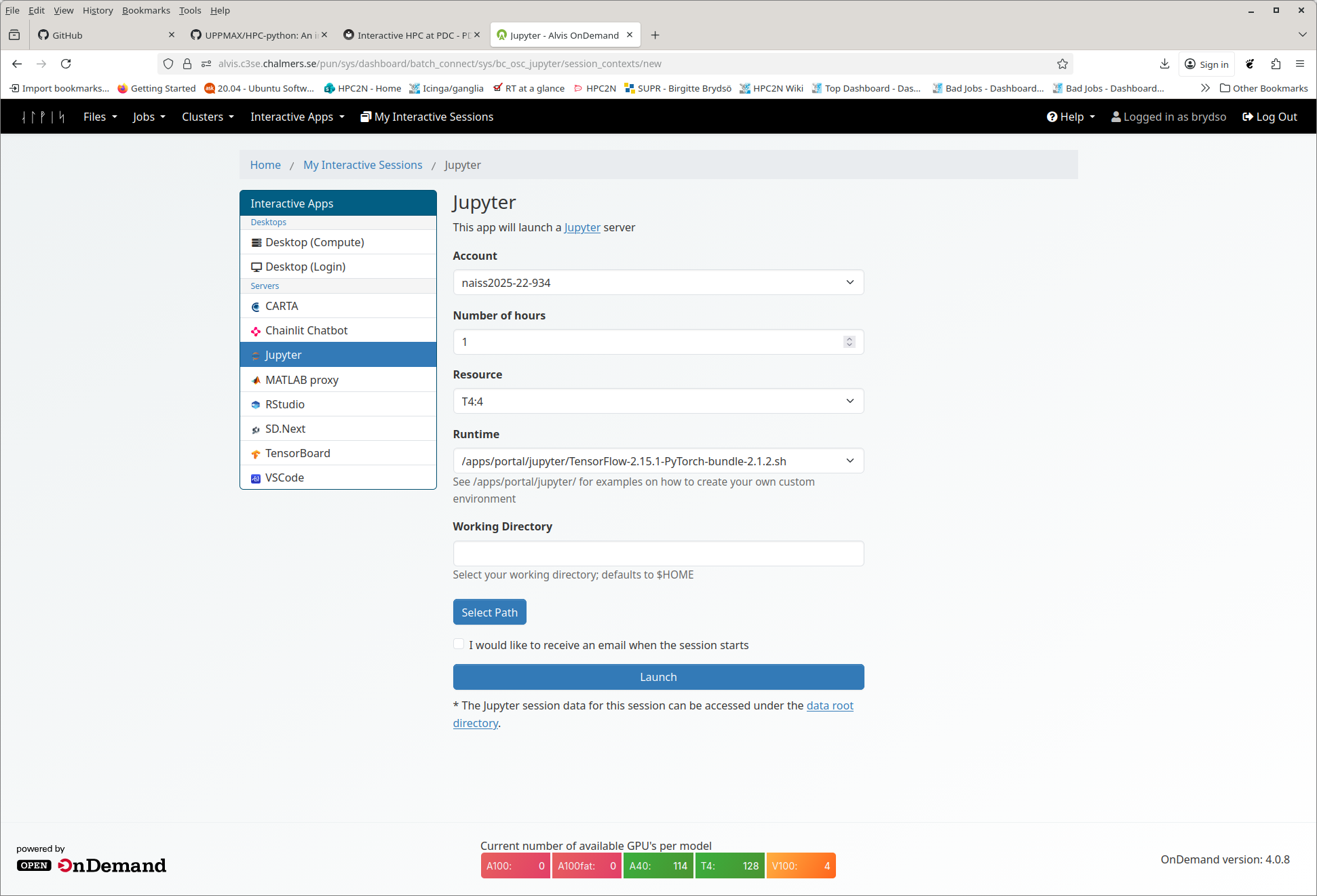Expand the Resource T4:4 dropdown
Screen dimensions: 1317x896
(x=658, y=402)
